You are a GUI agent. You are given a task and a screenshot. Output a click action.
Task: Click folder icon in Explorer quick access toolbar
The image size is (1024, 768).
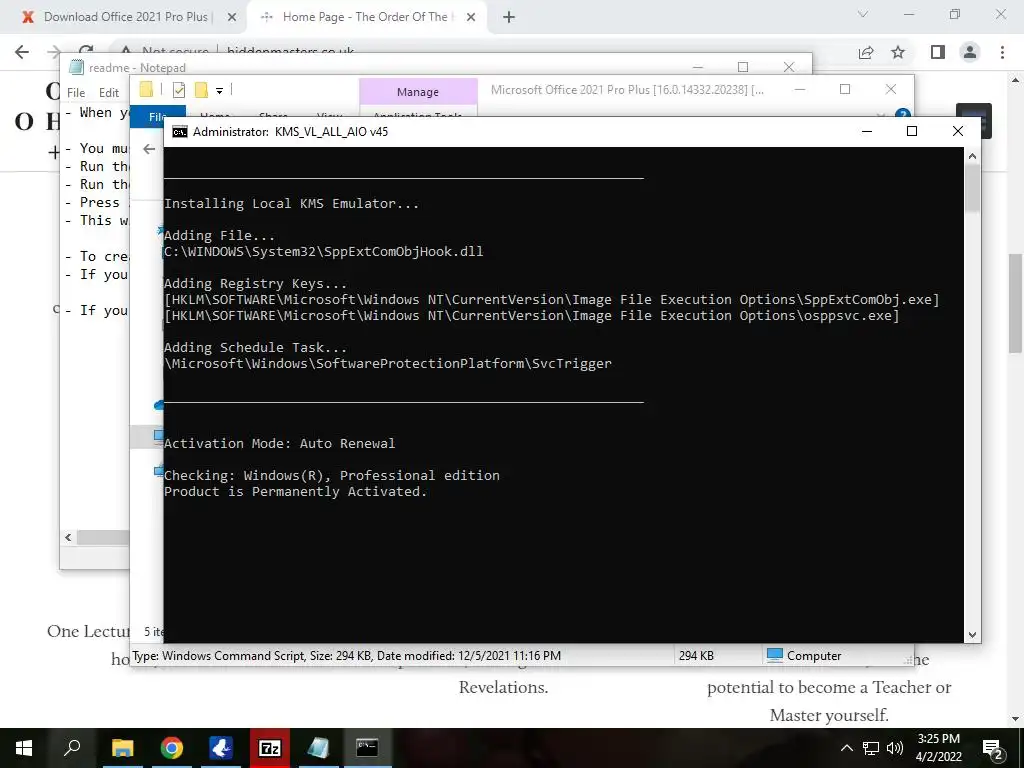tap(146, 89)
